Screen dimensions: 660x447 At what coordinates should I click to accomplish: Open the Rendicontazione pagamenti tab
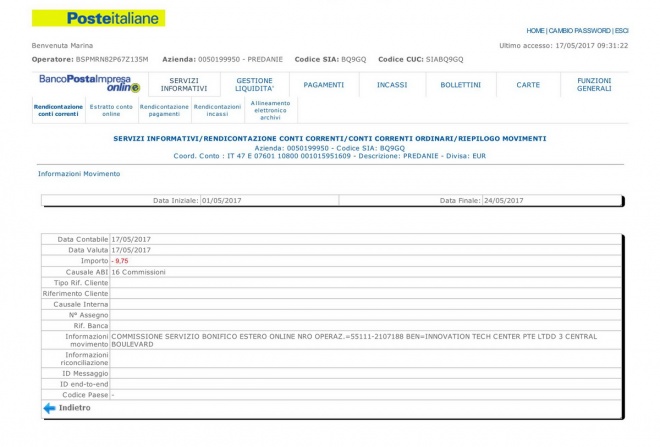click(164, 110)
